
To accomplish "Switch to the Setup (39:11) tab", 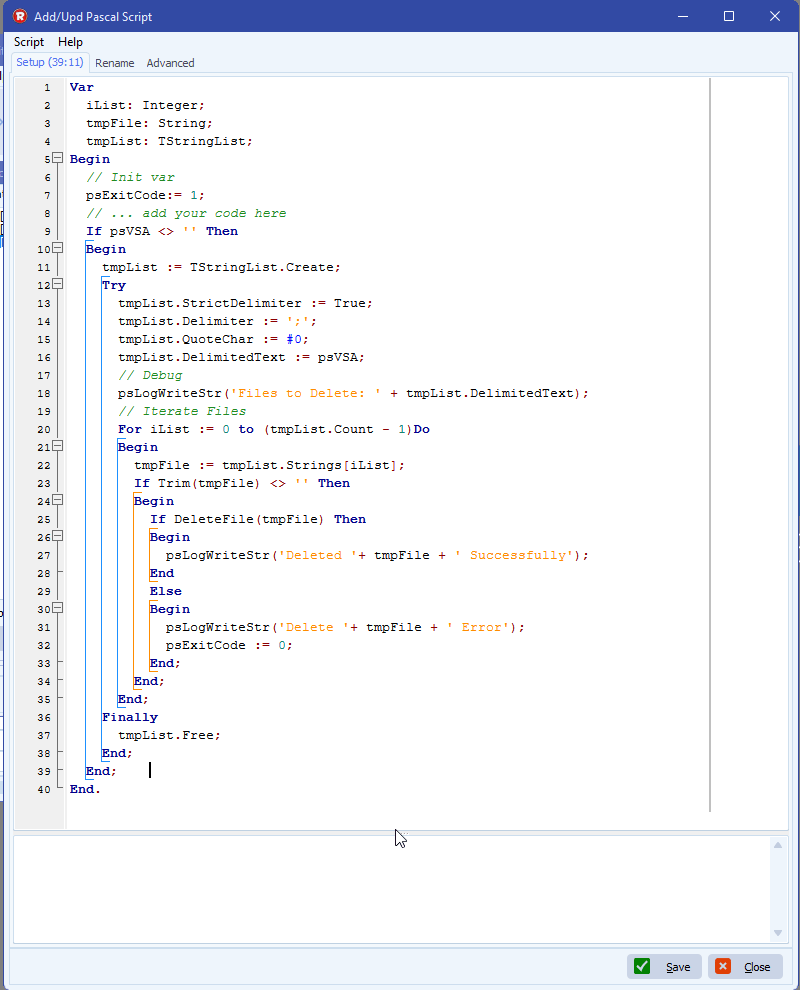I will 50,63.
